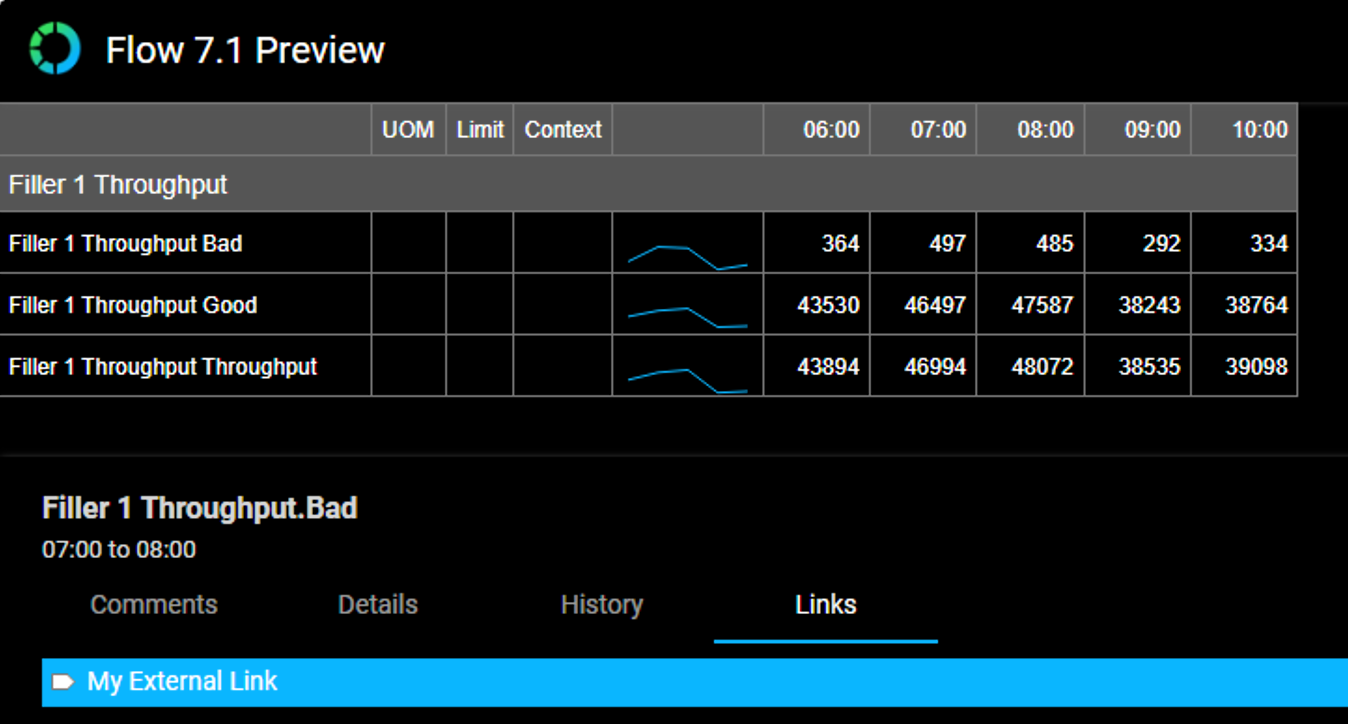This screenshot has height=724, width=1348.
Task: Open the Comments tab
Action: pos(154,605)
